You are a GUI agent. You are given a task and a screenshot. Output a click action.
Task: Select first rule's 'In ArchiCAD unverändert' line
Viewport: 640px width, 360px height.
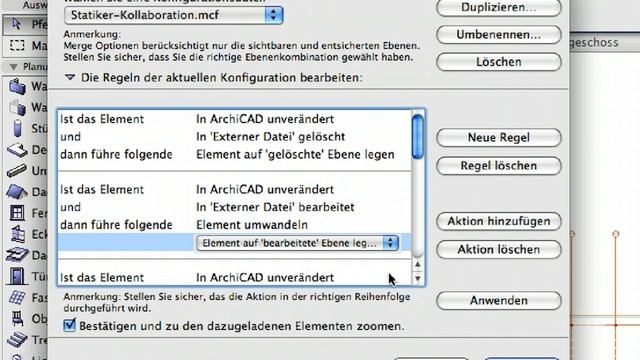click(x=265, y=119)
